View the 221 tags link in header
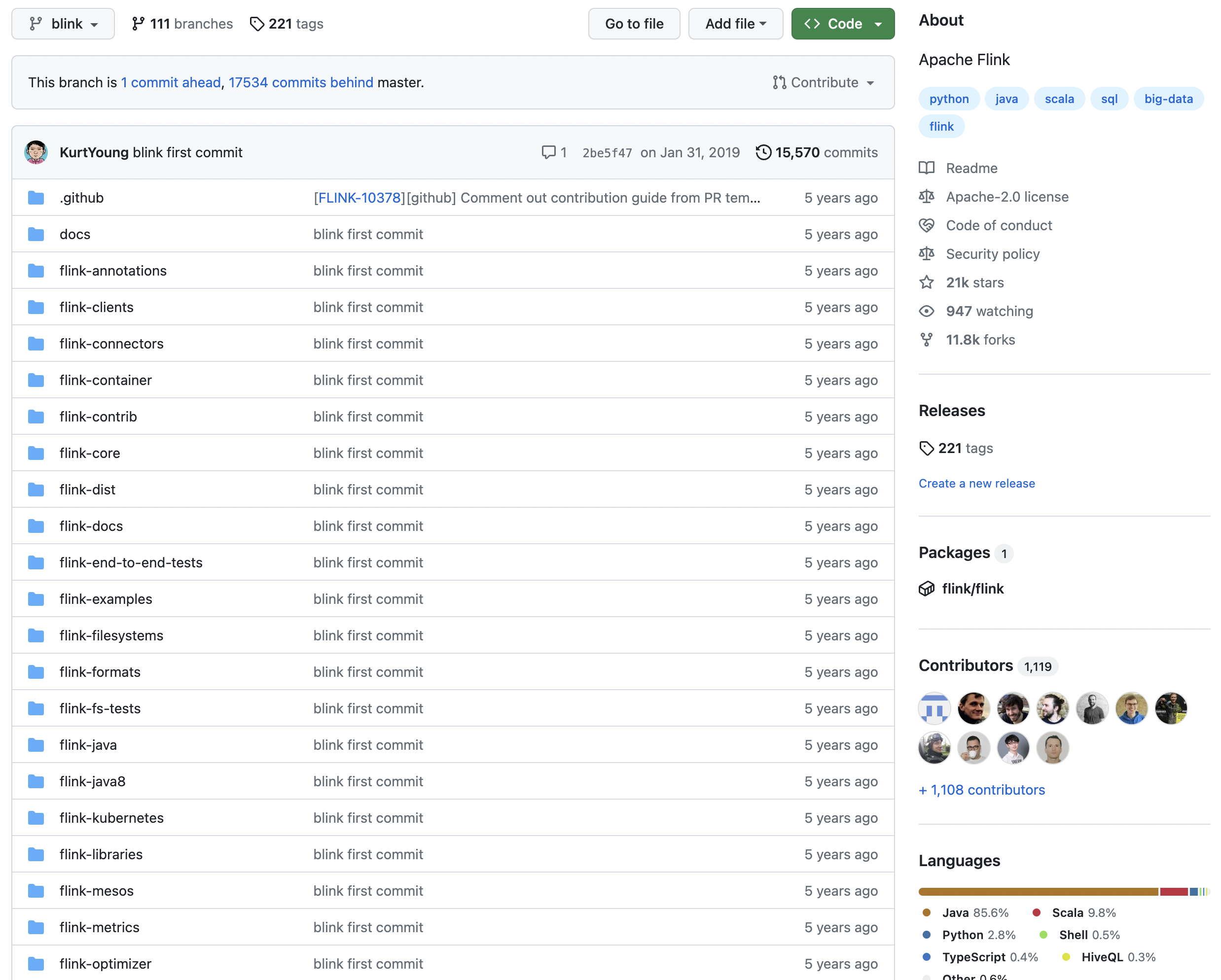The height and width of the screenshot is (980, 1221). click(x=287, y=24)
